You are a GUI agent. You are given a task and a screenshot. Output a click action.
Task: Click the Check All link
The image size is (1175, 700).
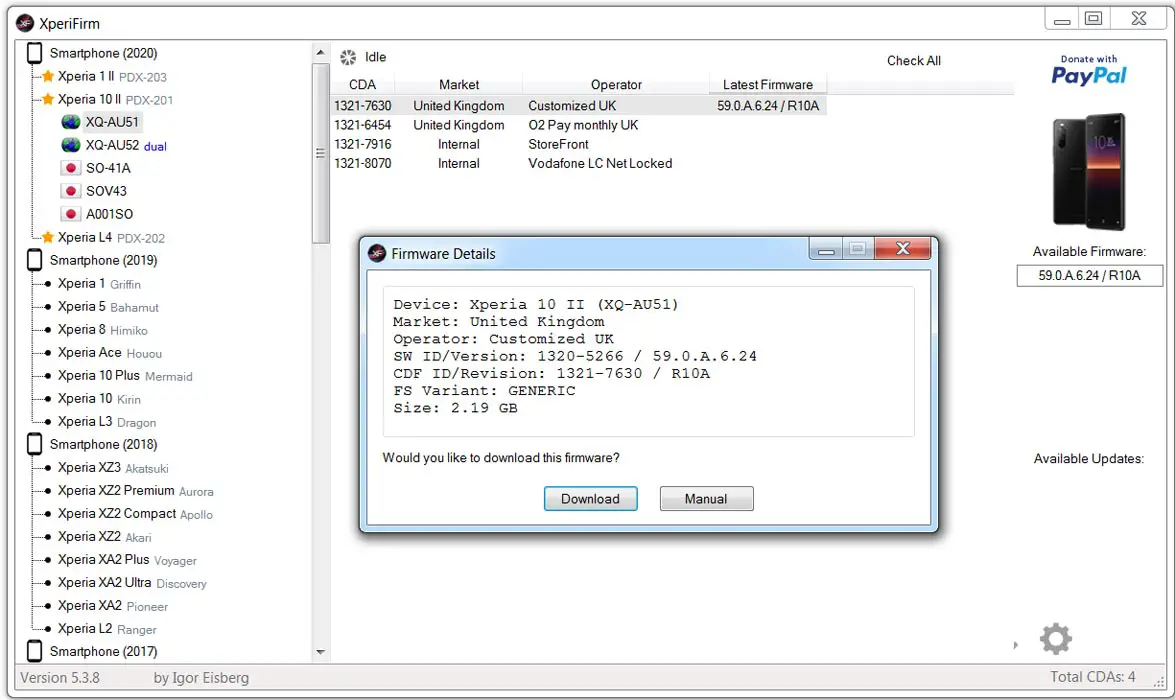click(x=913, y=61)
